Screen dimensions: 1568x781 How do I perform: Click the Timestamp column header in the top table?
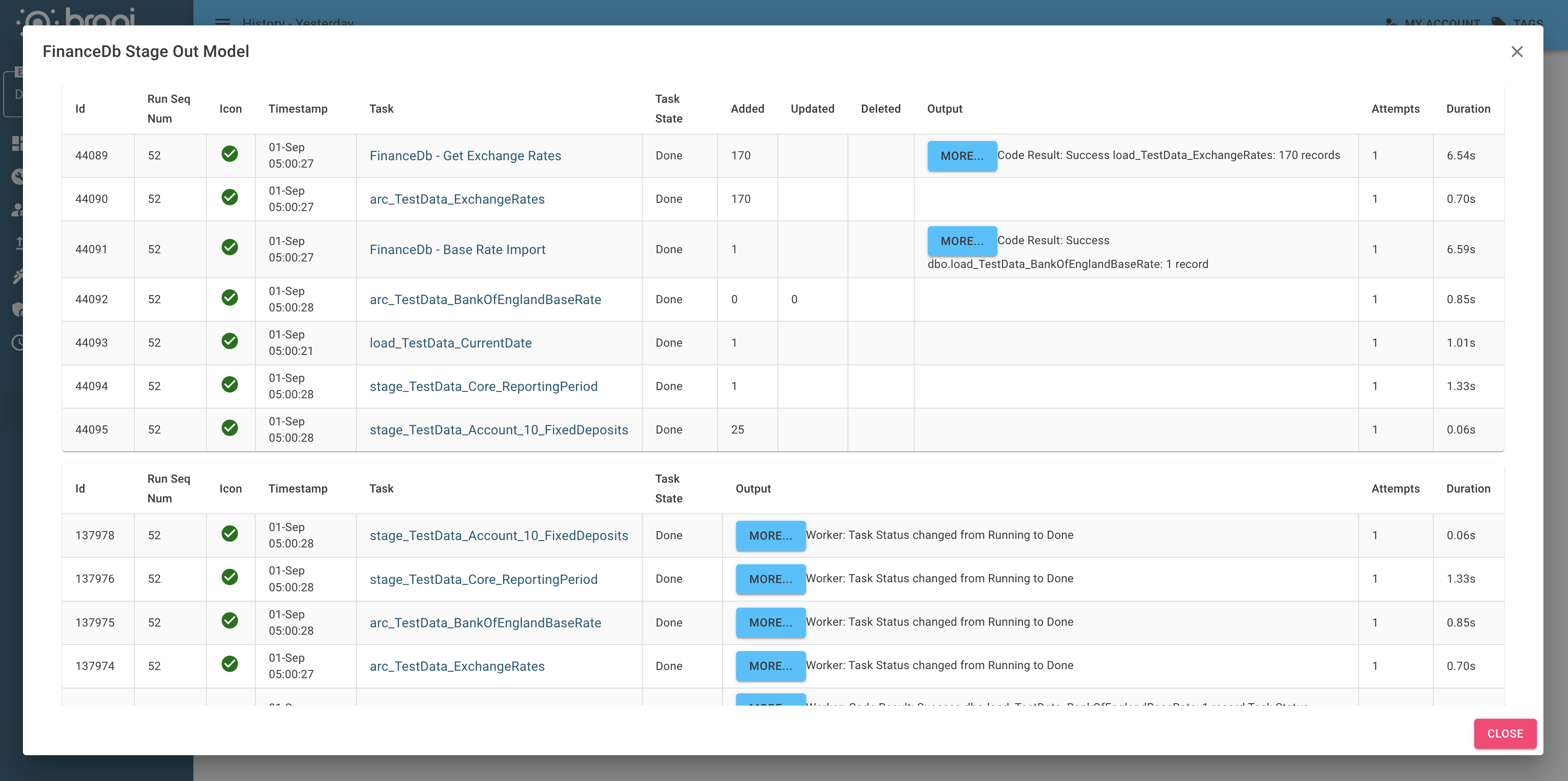coord(298,109)
